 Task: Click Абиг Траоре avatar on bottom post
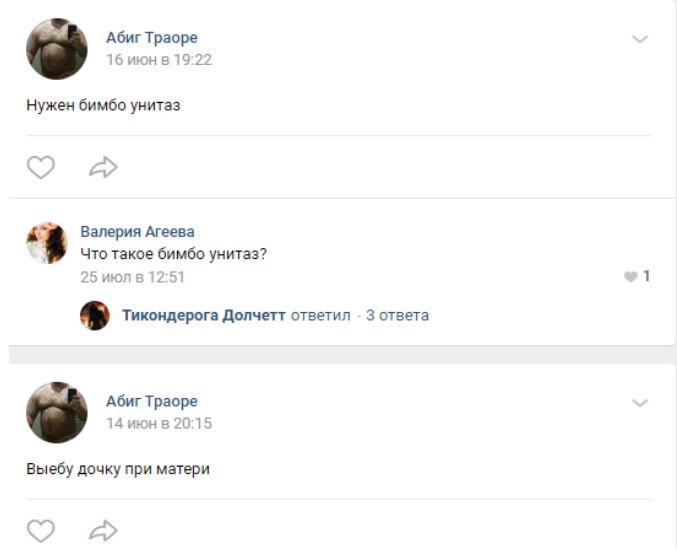coord(57,412)
